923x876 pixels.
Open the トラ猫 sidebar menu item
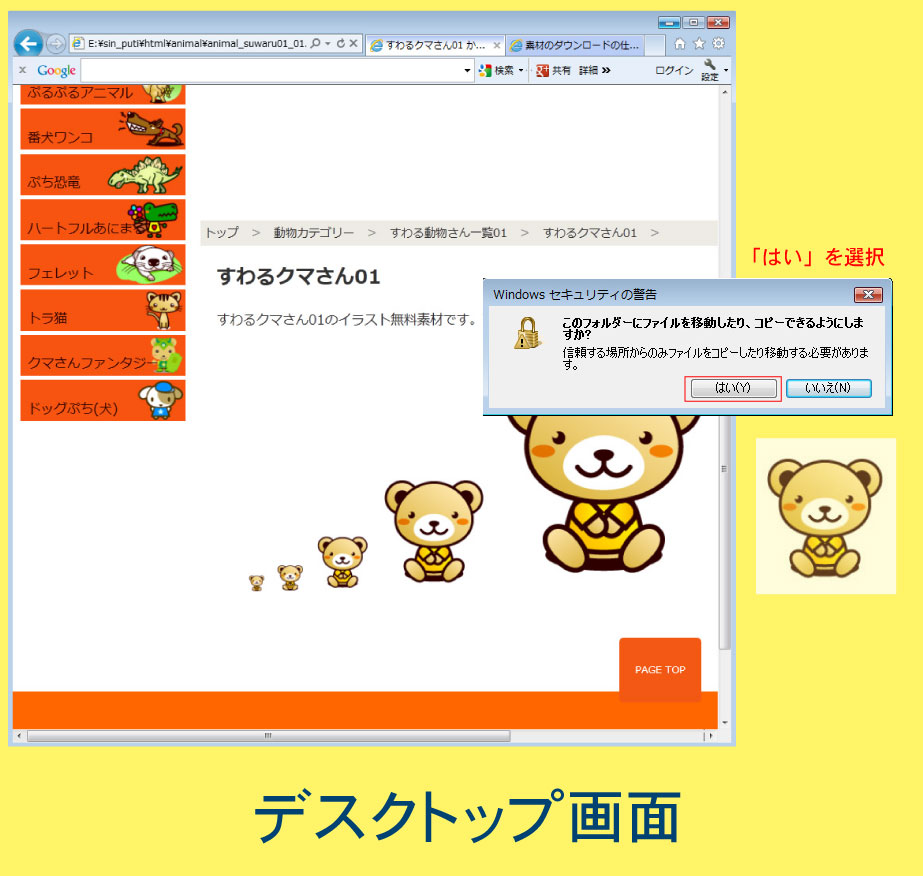tap(102, 311)
